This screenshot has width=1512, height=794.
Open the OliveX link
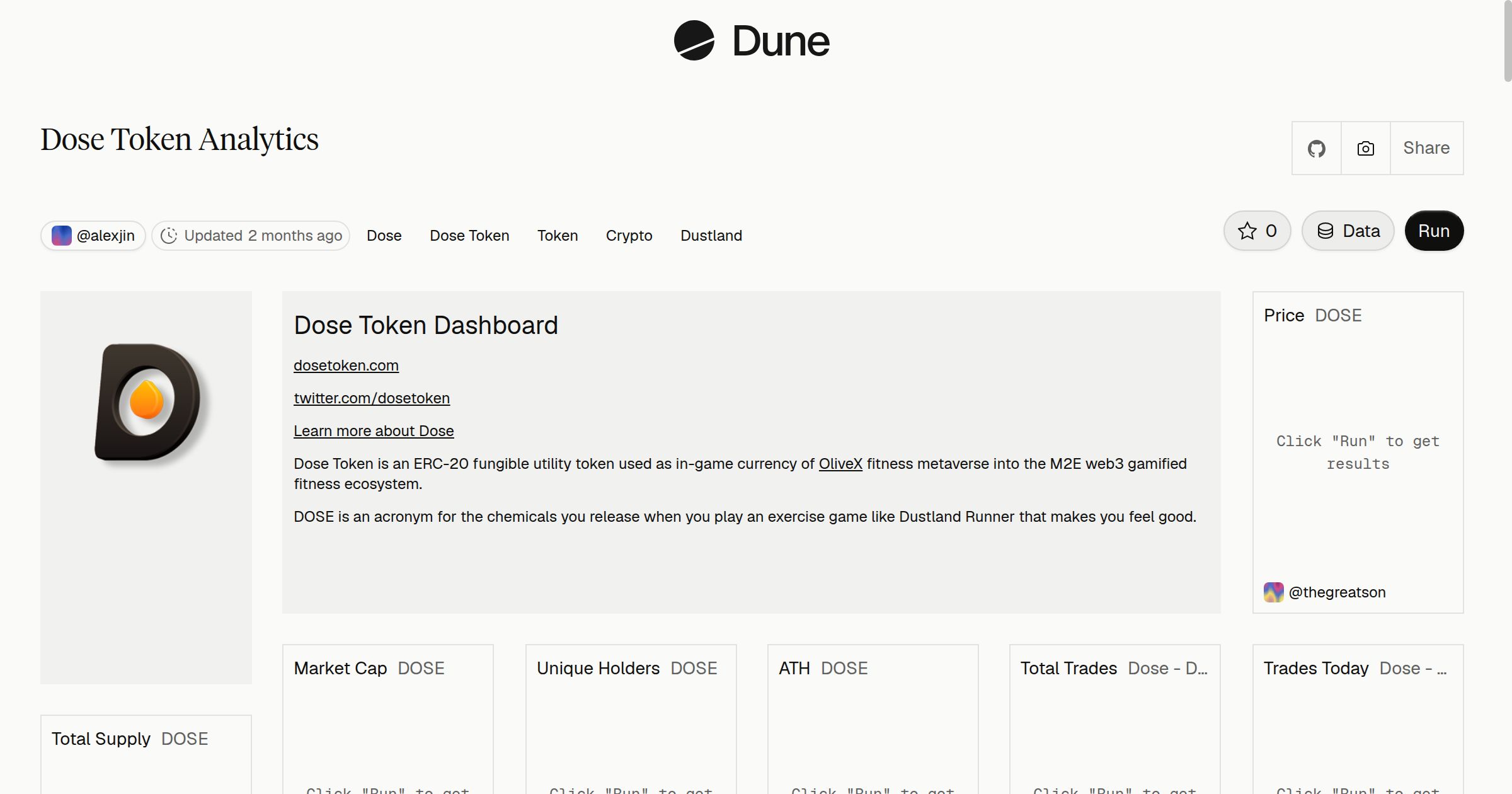coord(840,464)
